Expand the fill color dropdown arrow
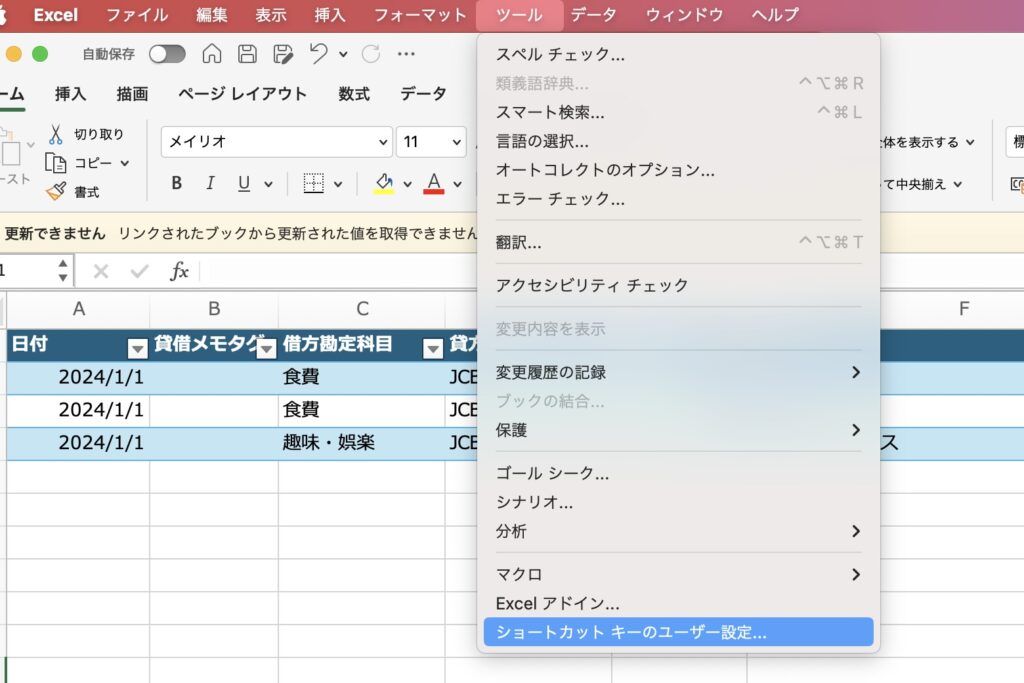Viewport: 1024px width, 683px height. 408,184
